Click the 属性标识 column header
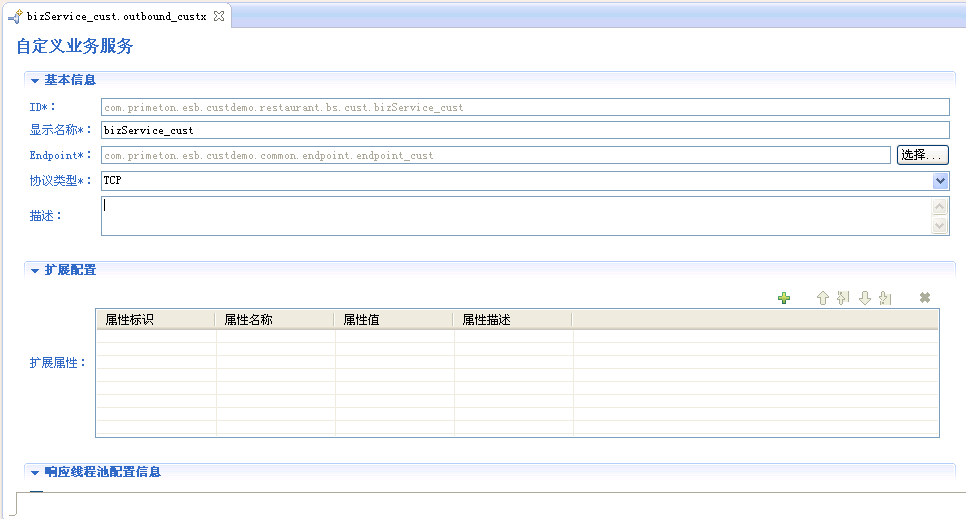 point(155,320)
